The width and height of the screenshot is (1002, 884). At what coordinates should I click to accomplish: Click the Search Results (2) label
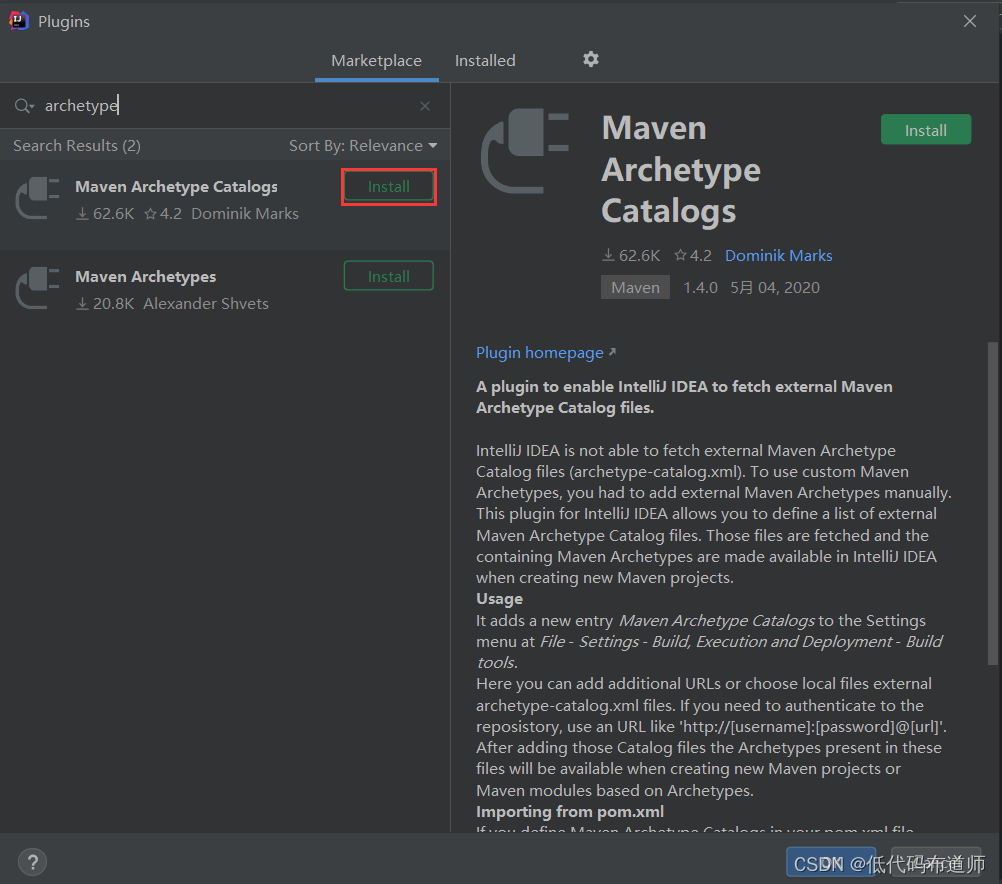pyautogui.click(x=77, y=146)
